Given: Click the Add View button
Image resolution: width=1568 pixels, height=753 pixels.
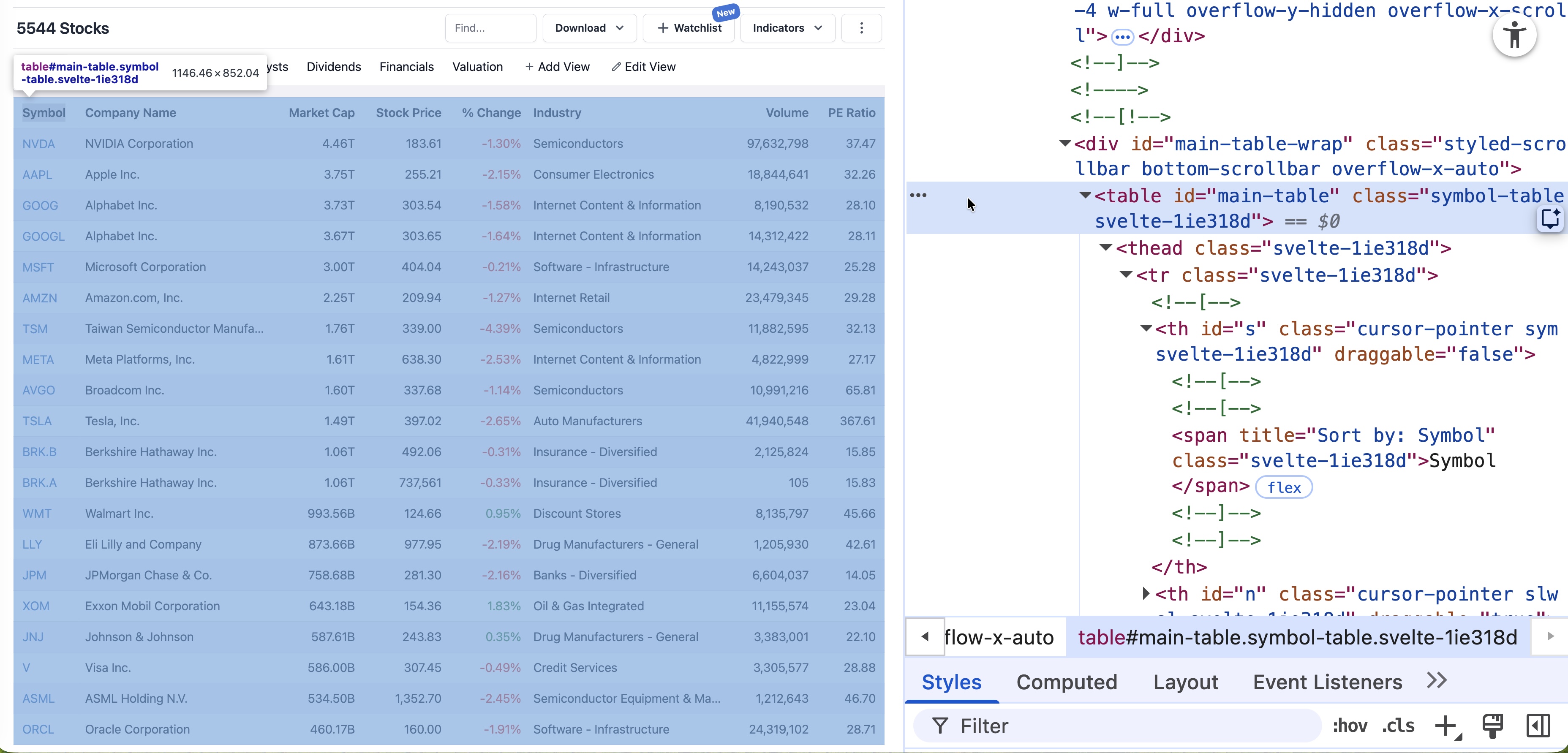Looking at the screenshot, I should pos(557,67).
